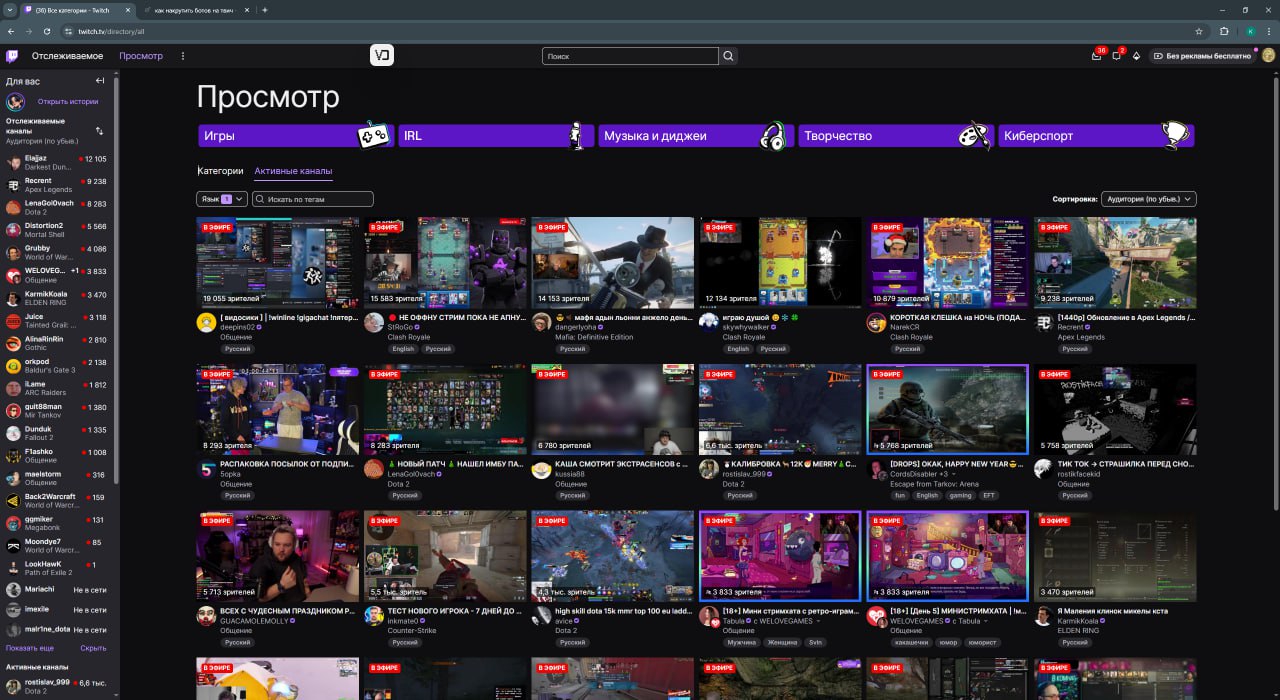Open orkpod channel in the sidebar

(59, 366)
